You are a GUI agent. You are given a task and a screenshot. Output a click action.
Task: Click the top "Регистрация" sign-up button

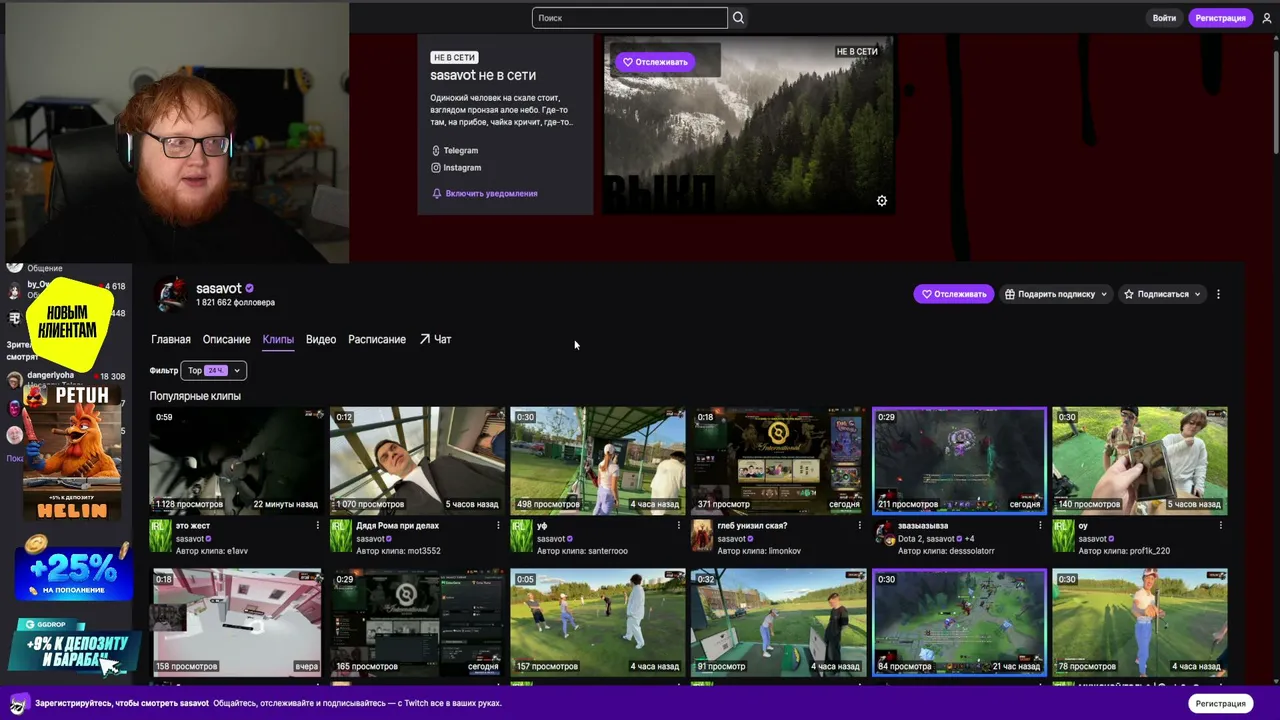pyautogui.click(x=1220, y=18)
